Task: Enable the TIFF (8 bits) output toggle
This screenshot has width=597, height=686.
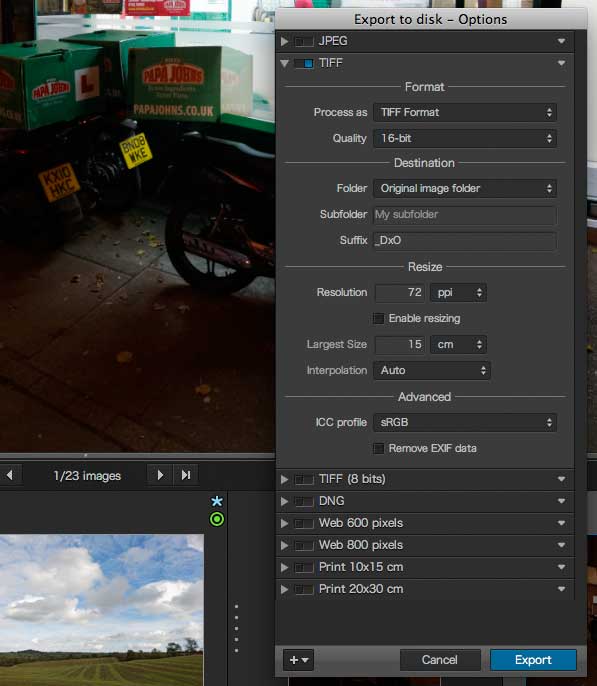Action: point(304,480)
